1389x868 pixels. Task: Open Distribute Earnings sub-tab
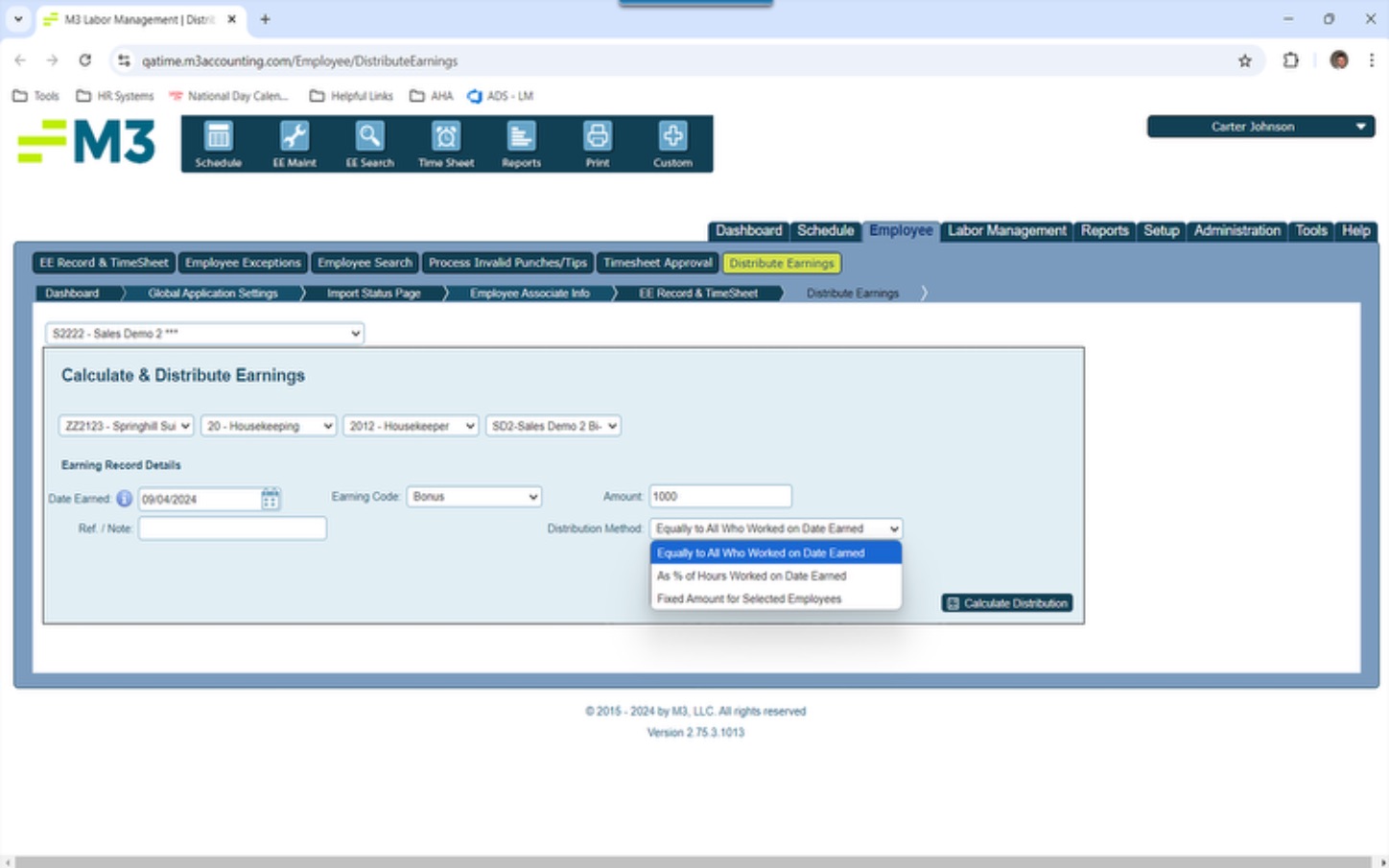(782, 263)
